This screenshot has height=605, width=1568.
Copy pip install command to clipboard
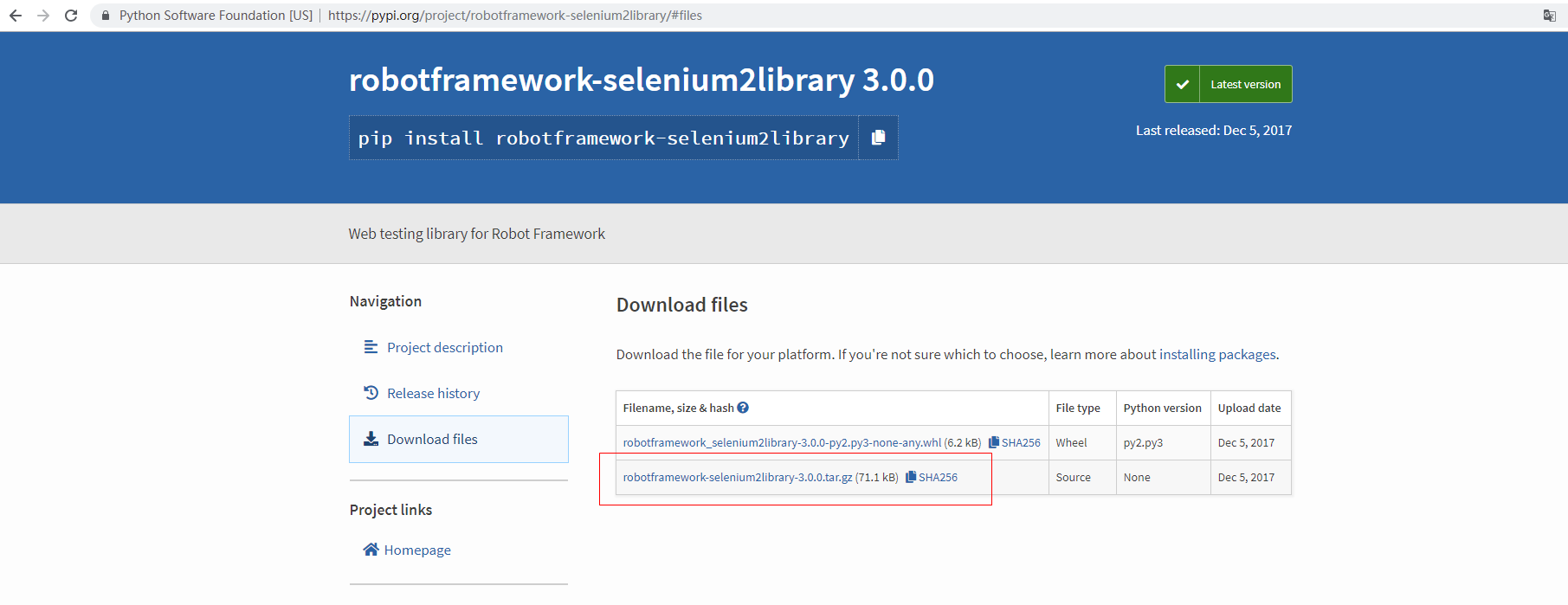[878, 138]
